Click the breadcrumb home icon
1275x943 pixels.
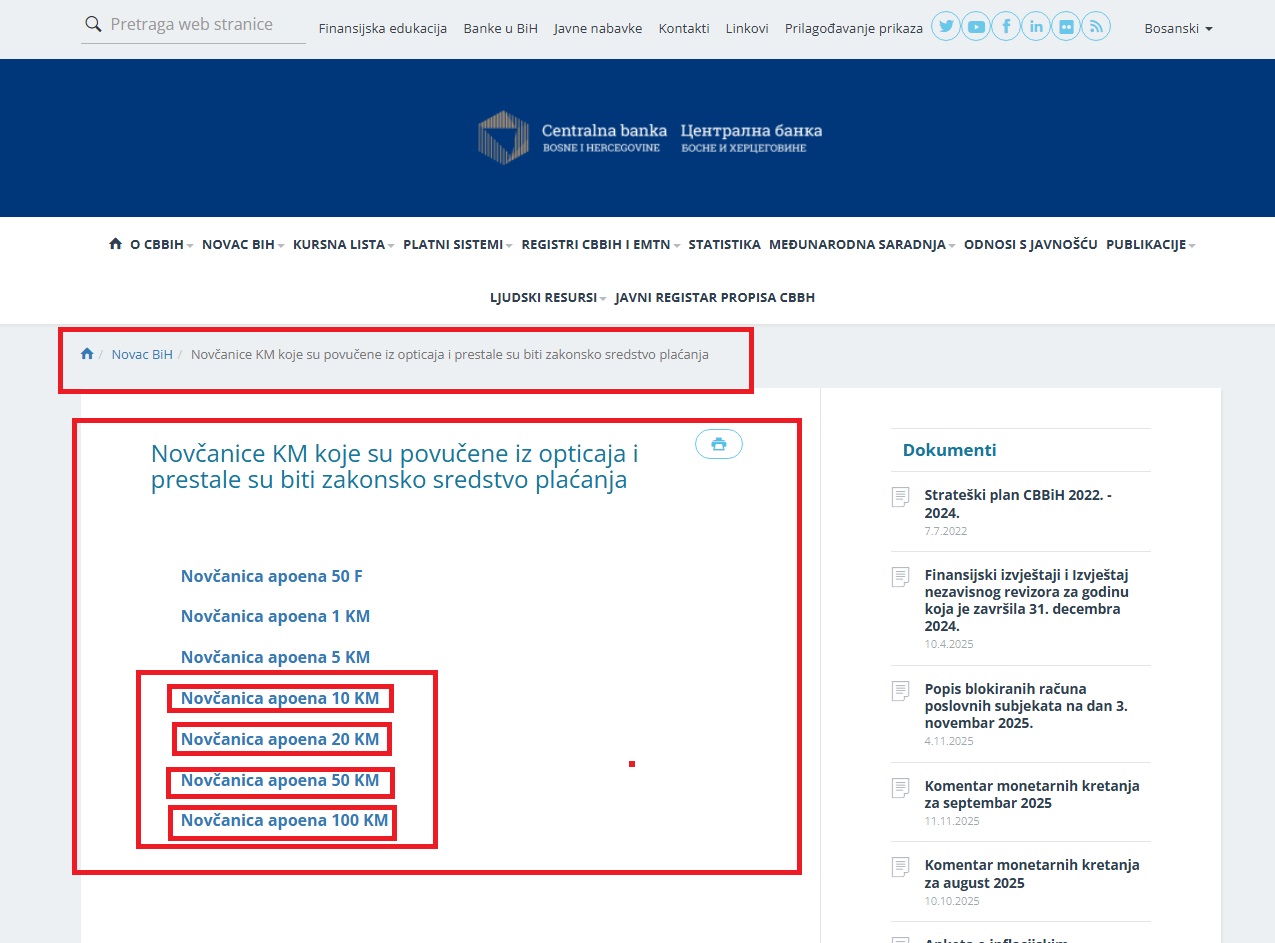pos(87,354)
